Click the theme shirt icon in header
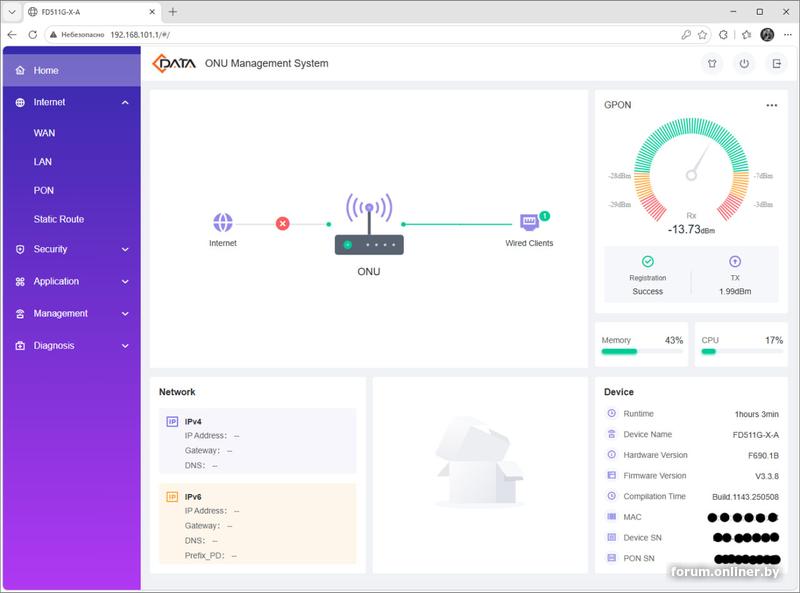Viewport: 800px width, 593px height. (x=712, y=64)
